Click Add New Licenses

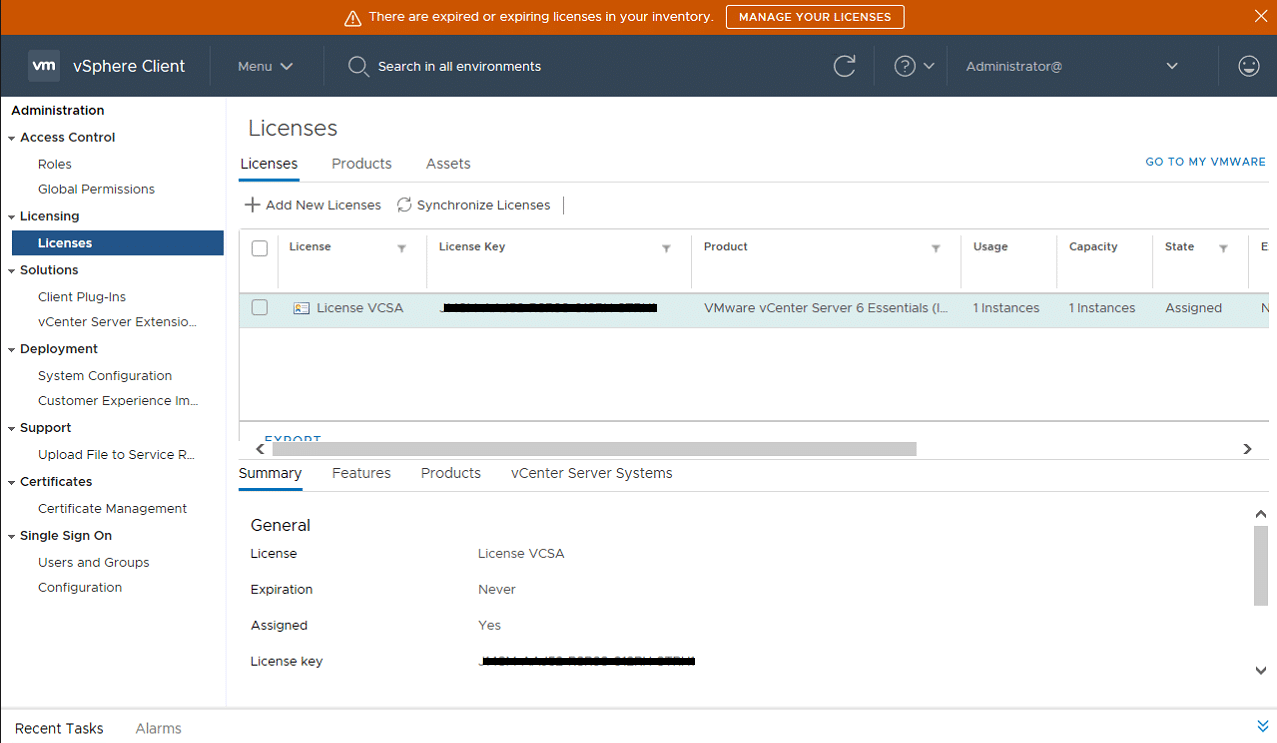pos(313,205)
